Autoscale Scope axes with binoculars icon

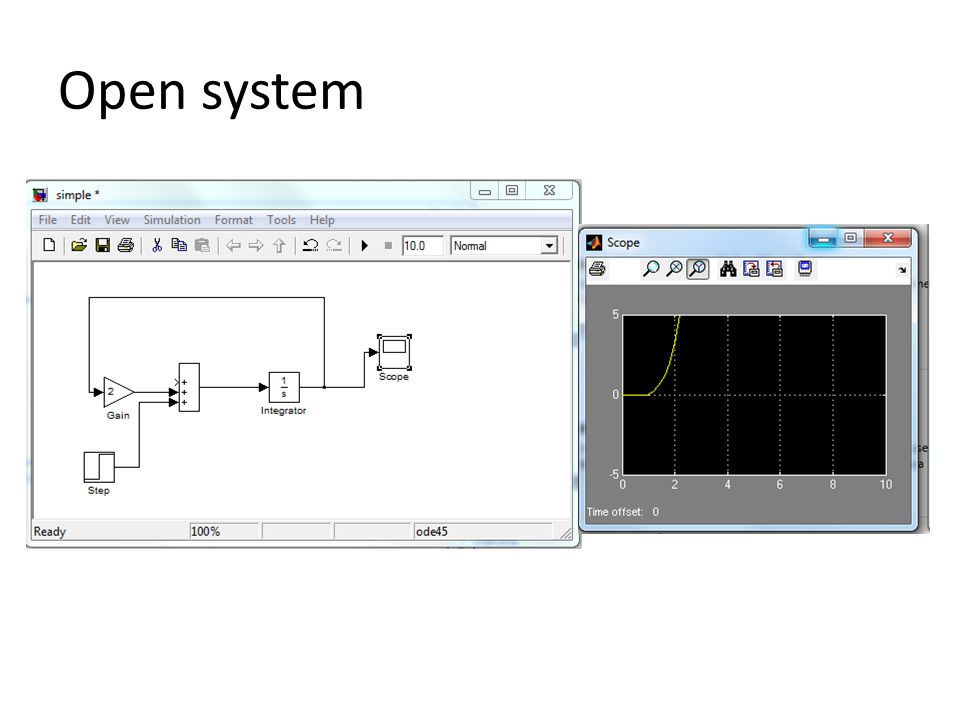pos(728,269)
